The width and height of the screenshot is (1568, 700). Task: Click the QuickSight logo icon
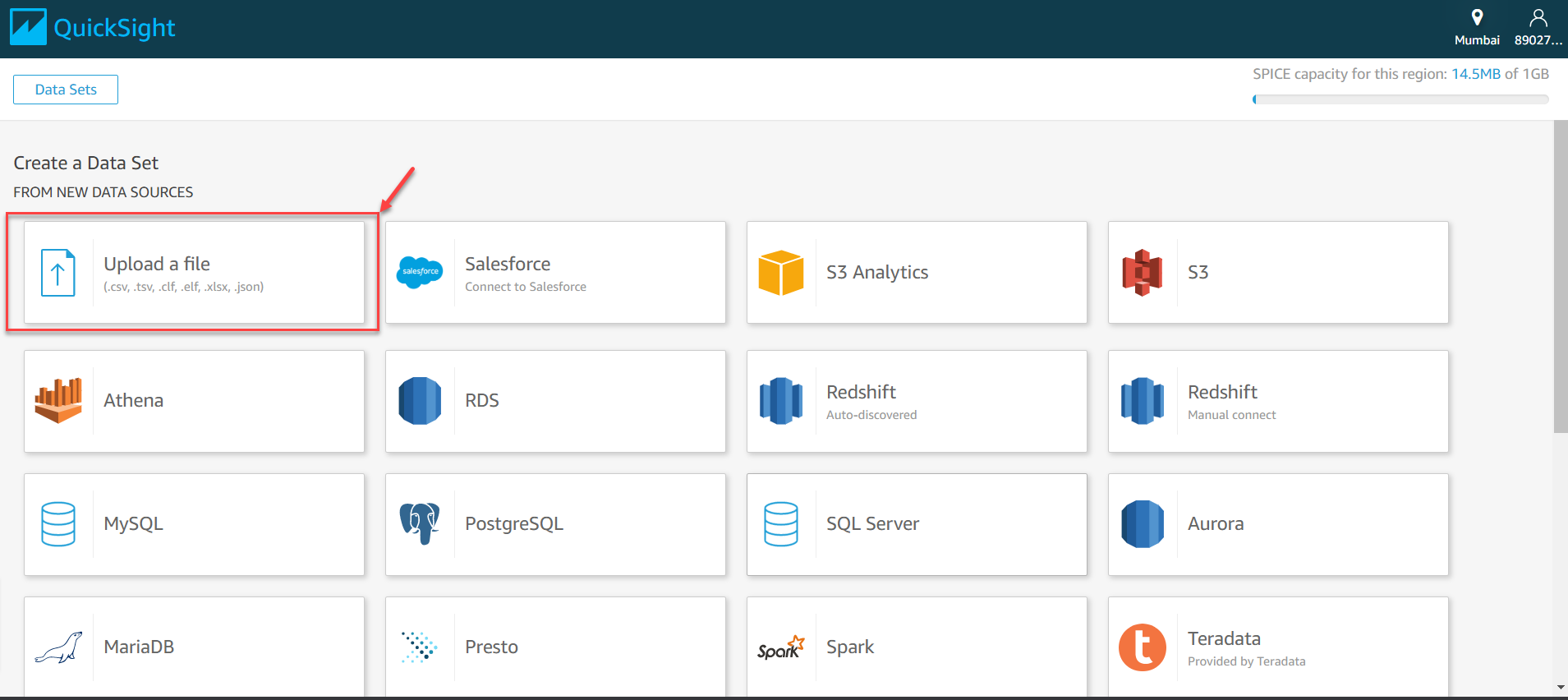[x=28, y=27]
